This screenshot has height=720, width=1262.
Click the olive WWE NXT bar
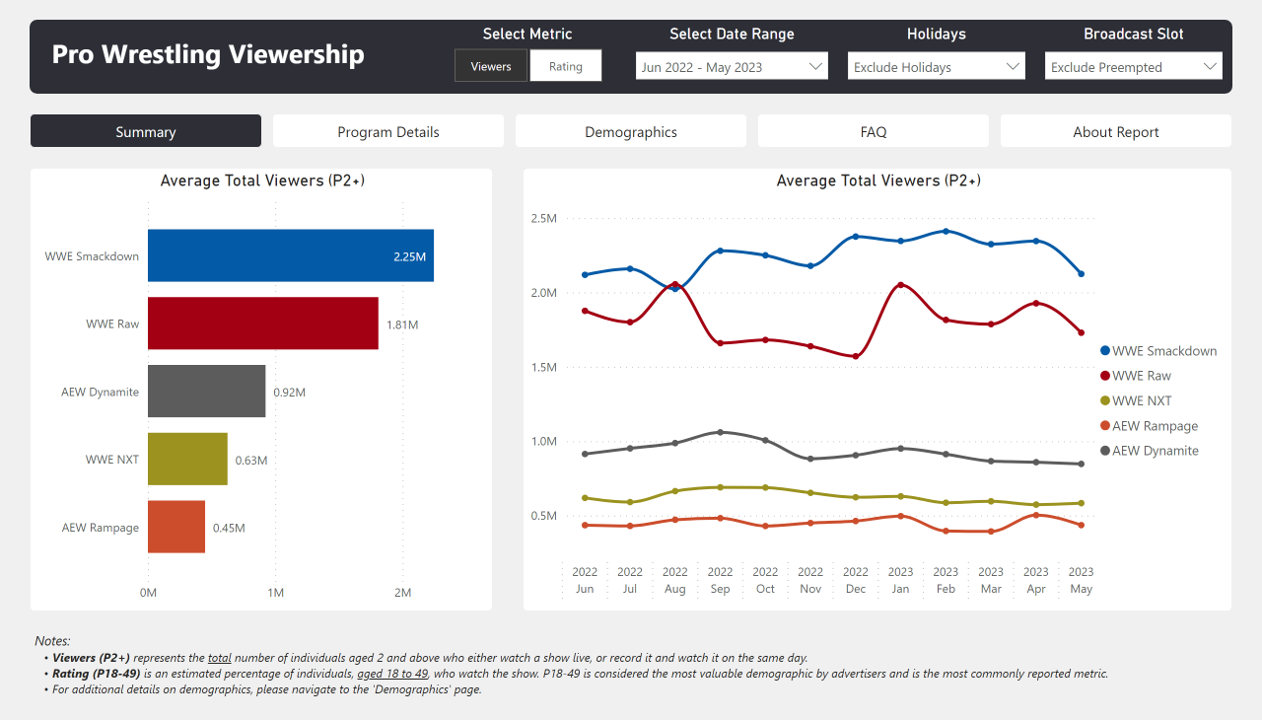click(x=187, y=459)
